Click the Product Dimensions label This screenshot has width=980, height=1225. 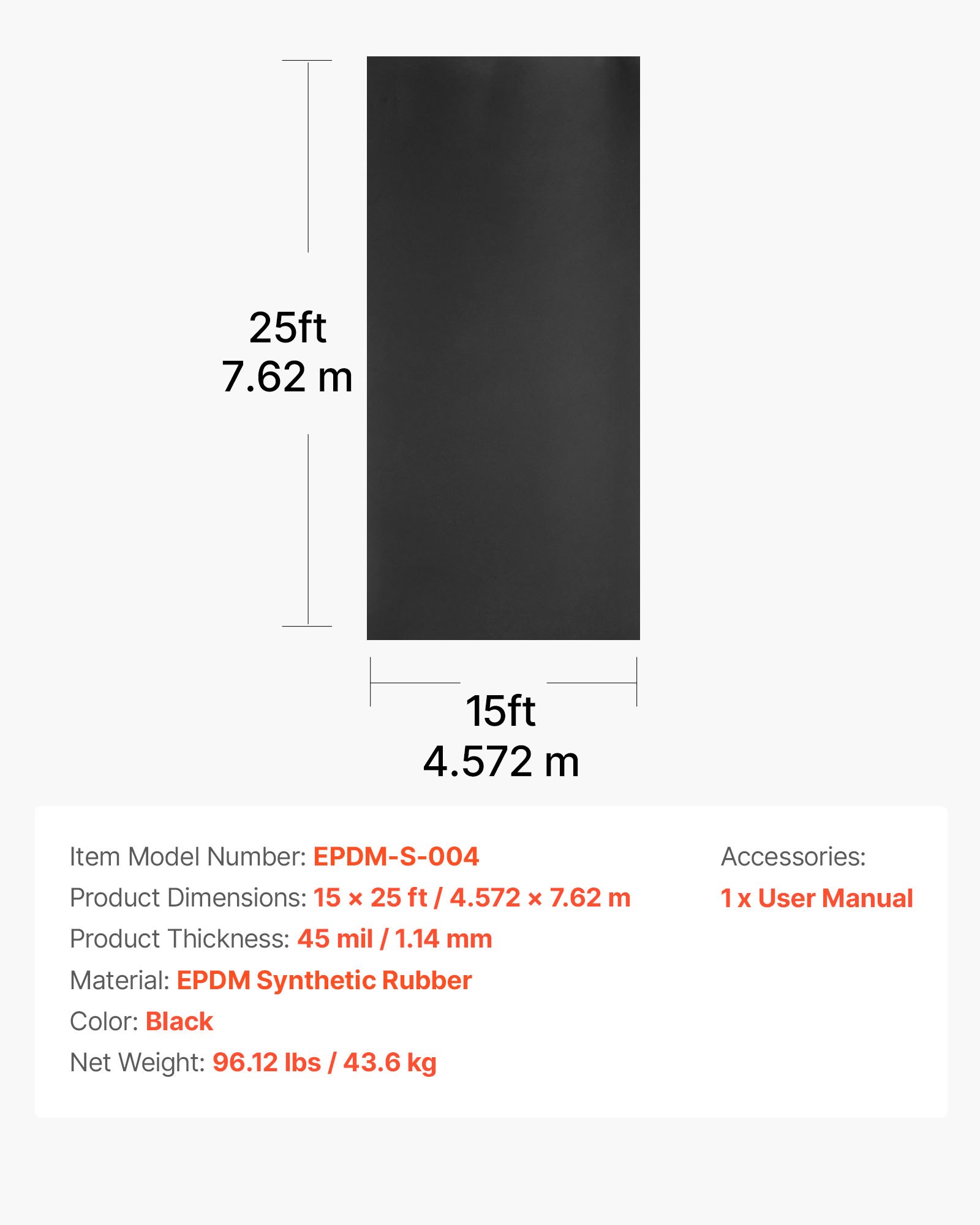click(x=188, y=898)
